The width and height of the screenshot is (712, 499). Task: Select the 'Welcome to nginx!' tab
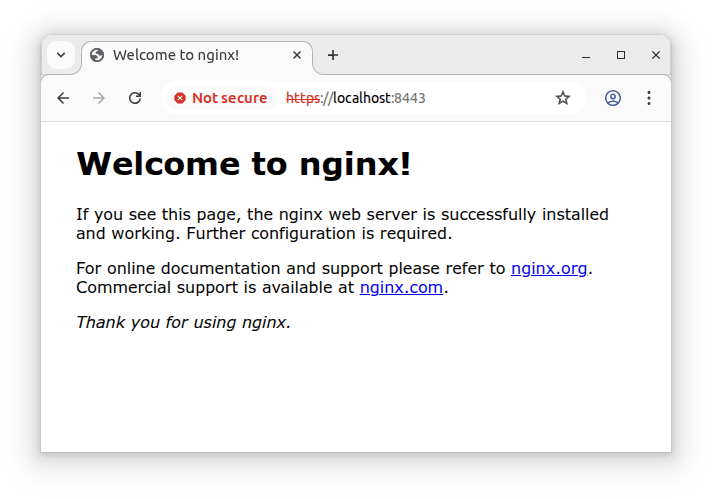click(x=197, y=55)
